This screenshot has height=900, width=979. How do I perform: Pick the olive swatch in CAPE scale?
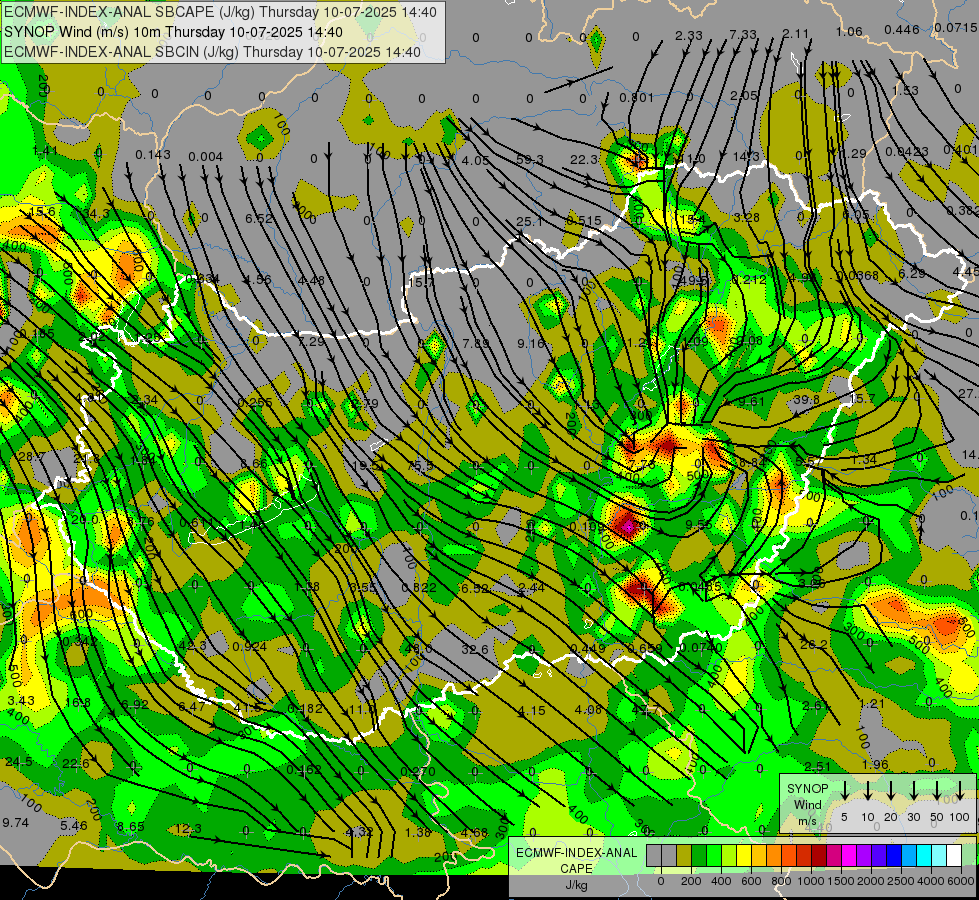pyautogui.click(x=684, y=855)
